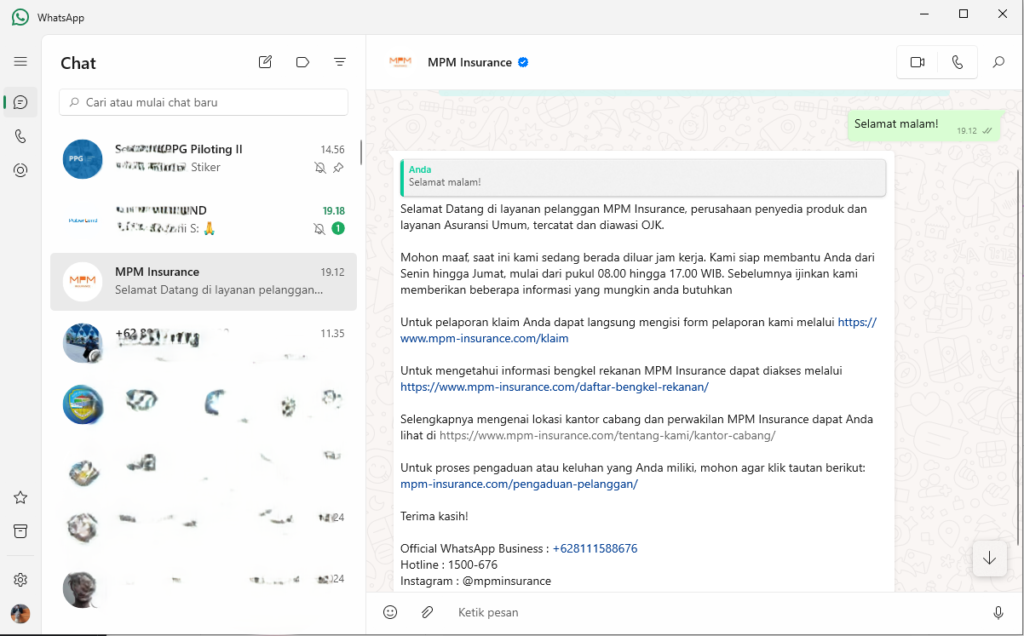Screen dimensions: 1024x636
Task: Start a voice call with MPM Insurance
Action: click(x=957, y=62)
